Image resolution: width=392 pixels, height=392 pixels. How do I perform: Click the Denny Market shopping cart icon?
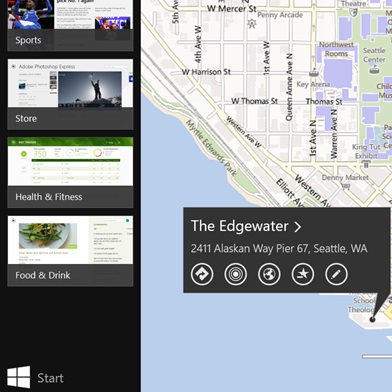click(x=346, y=186)
